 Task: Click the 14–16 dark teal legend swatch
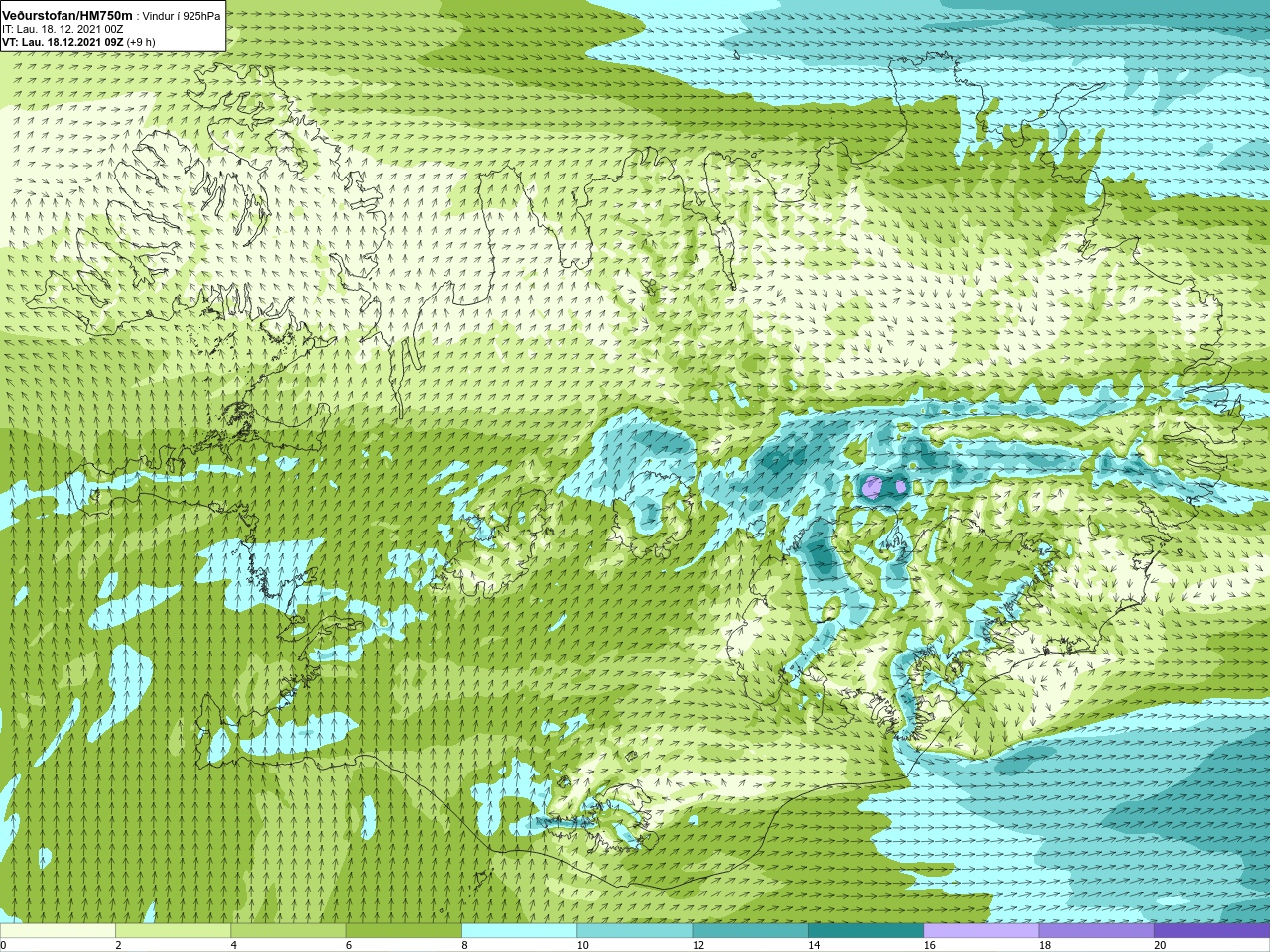(x=865, y=931)
